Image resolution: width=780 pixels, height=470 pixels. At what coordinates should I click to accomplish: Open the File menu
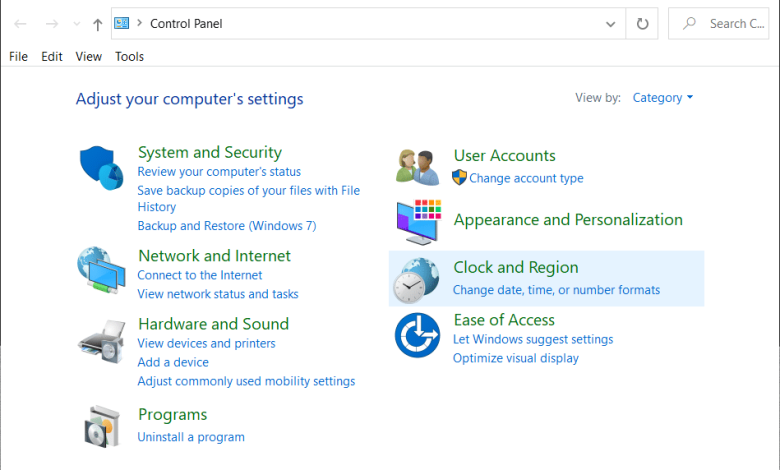coord(18,57)
